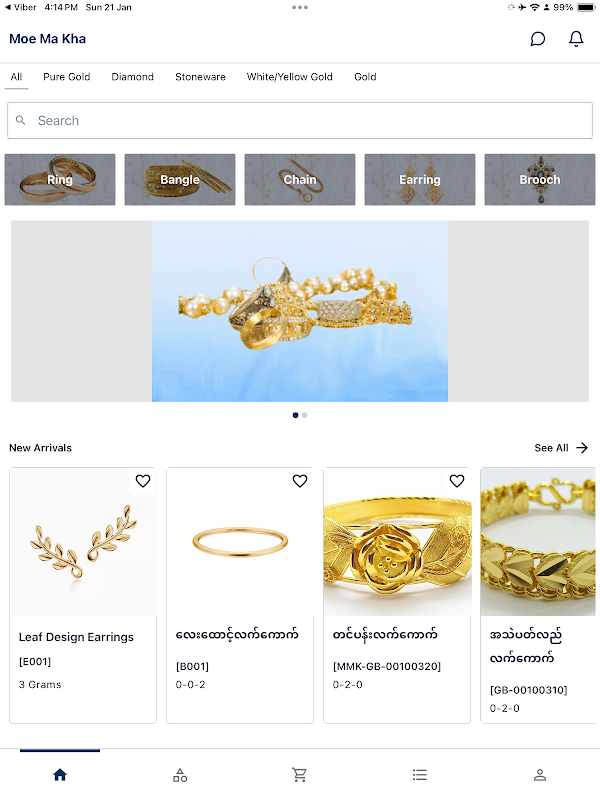Toggle heart on B001 bangle
This screenshot has height=800, width=600.
pyautogui.click(x=300, y=481)
